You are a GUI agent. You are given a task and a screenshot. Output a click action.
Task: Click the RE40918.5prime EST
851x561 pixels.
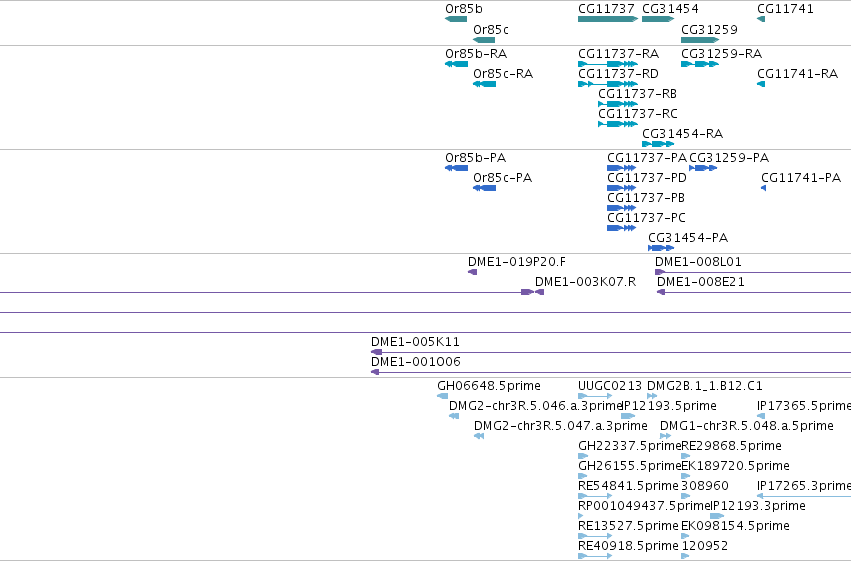click(x=595, y=556)
